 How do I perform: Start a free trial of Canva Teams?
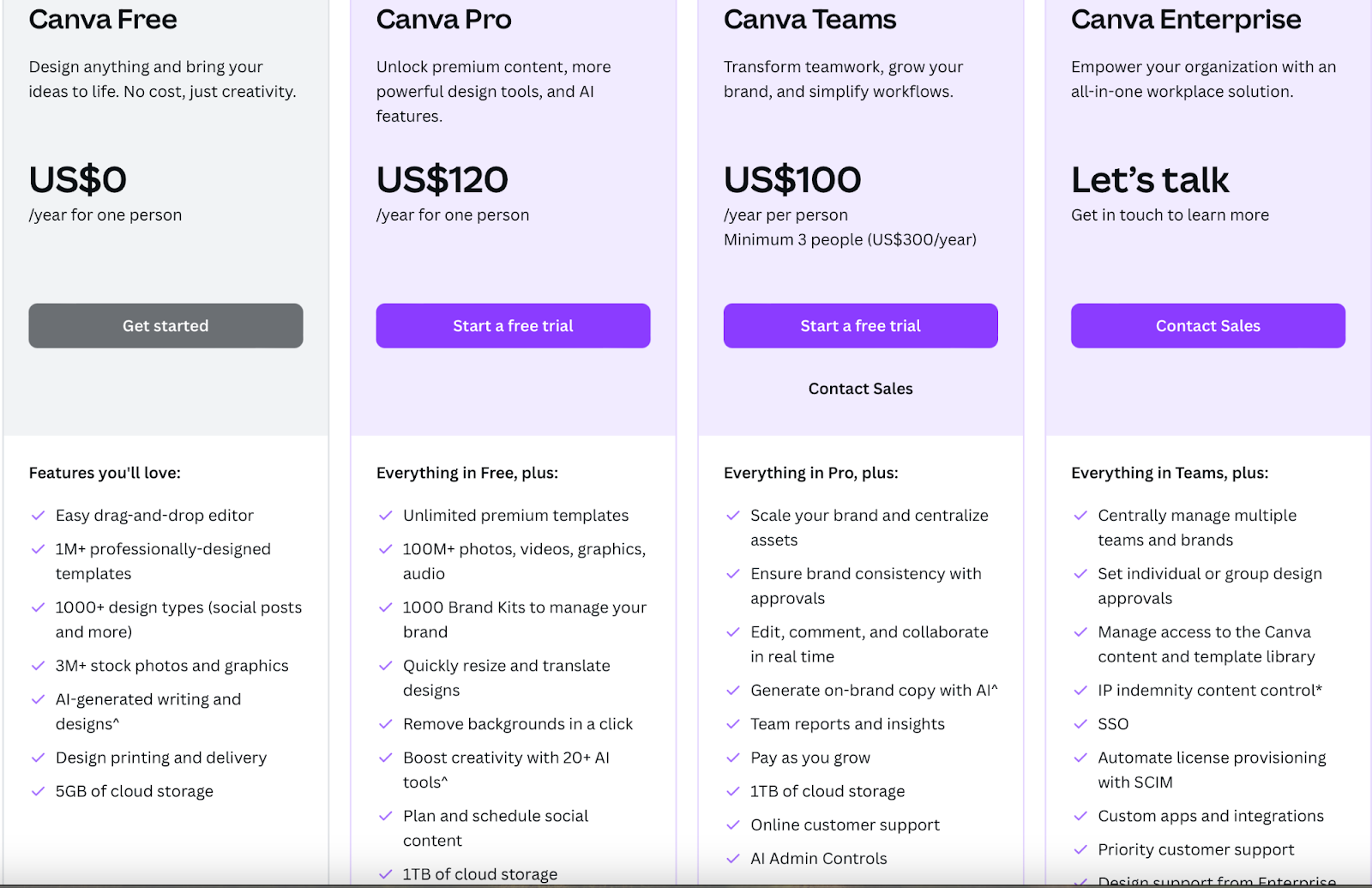click(x=860, y=325)
